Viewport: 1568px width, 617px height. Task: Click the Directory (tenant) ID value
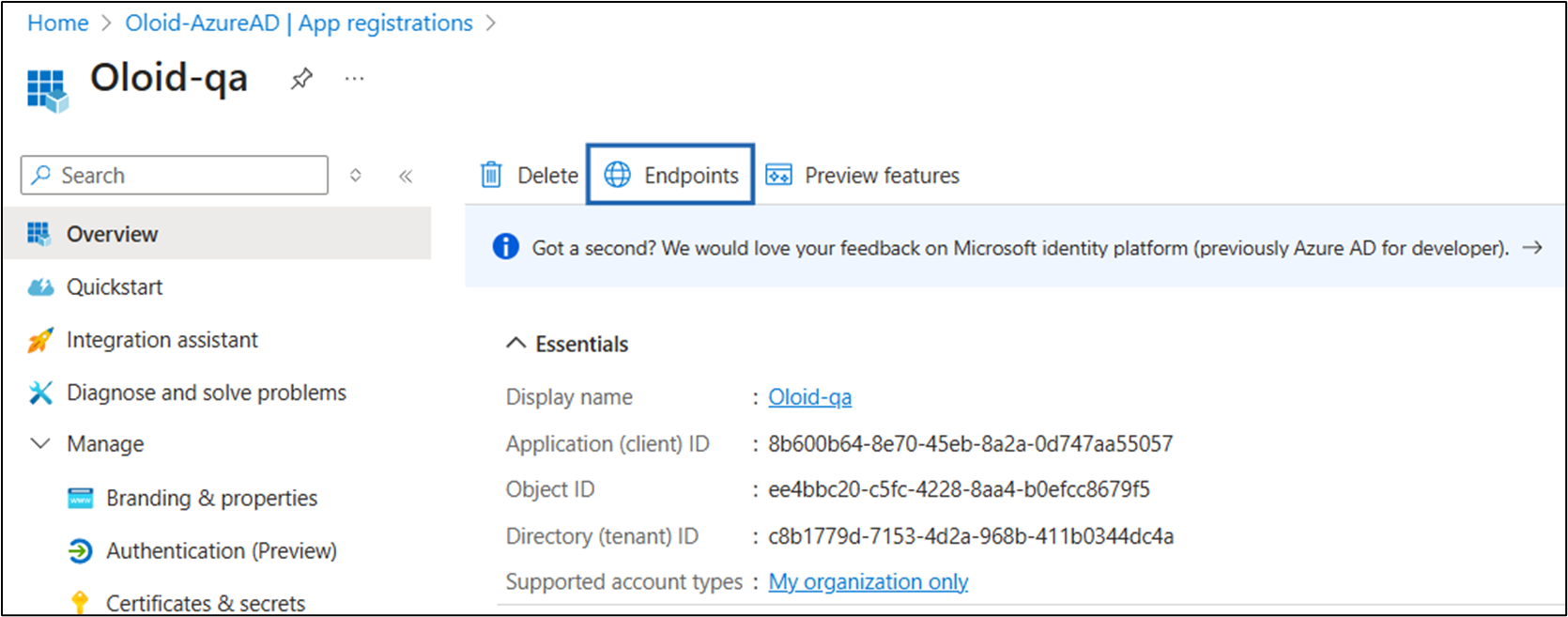pos(971,536)
